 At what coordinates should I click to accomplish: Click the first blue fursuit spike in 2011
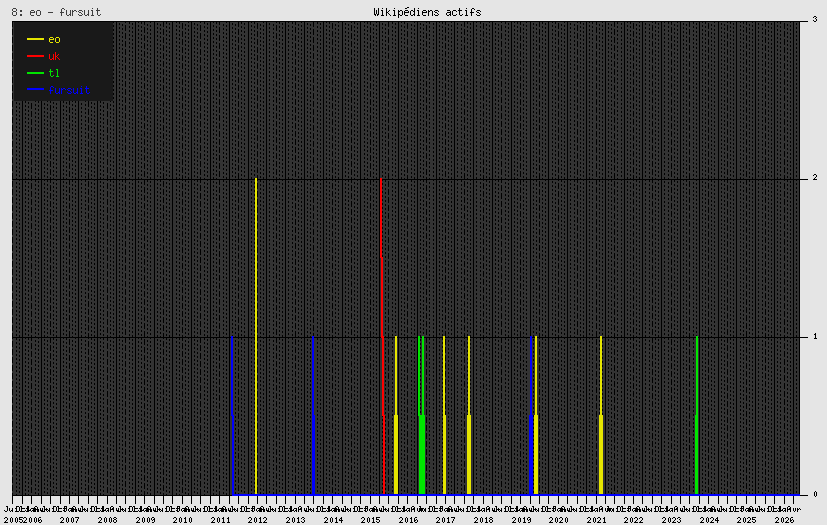click(x=232, y=415)
